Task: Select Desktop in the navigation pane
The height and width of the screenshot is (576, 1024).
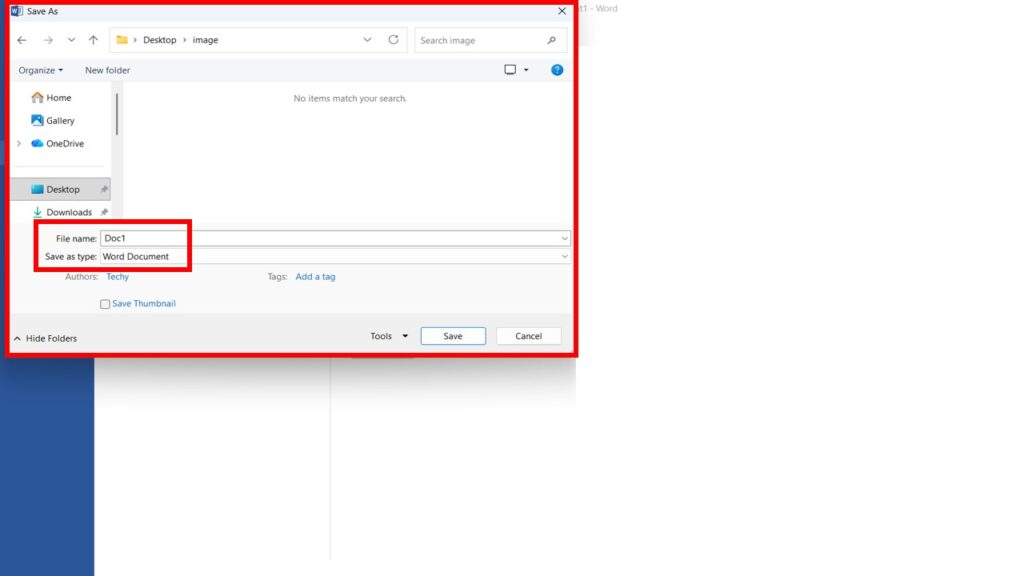Action: click(x=62, y=189)
